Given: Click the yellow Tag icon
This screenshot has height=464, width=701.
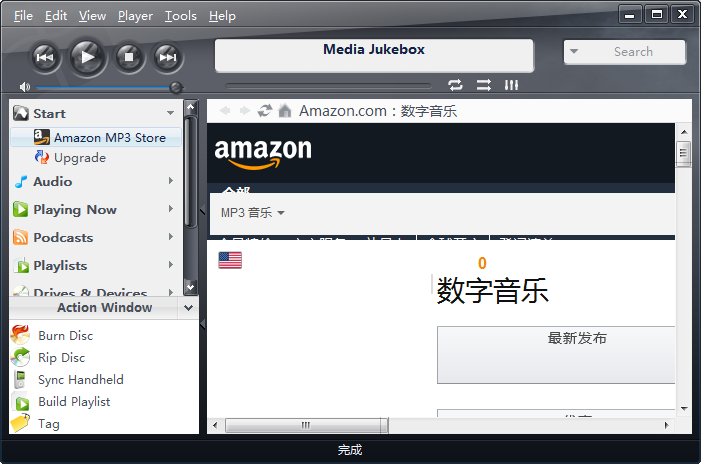Looking at the screenshot, I should [x=20, y=423].
